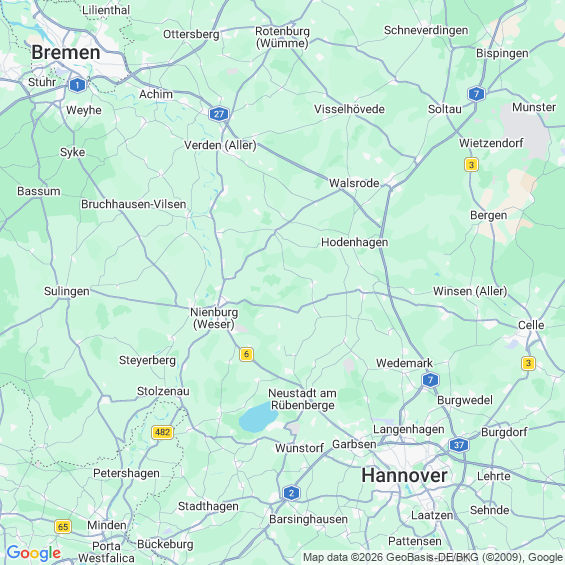Click the B6 road marker below Nienburg
Viewport: 565px width, 565px height.
click(246, 354)
